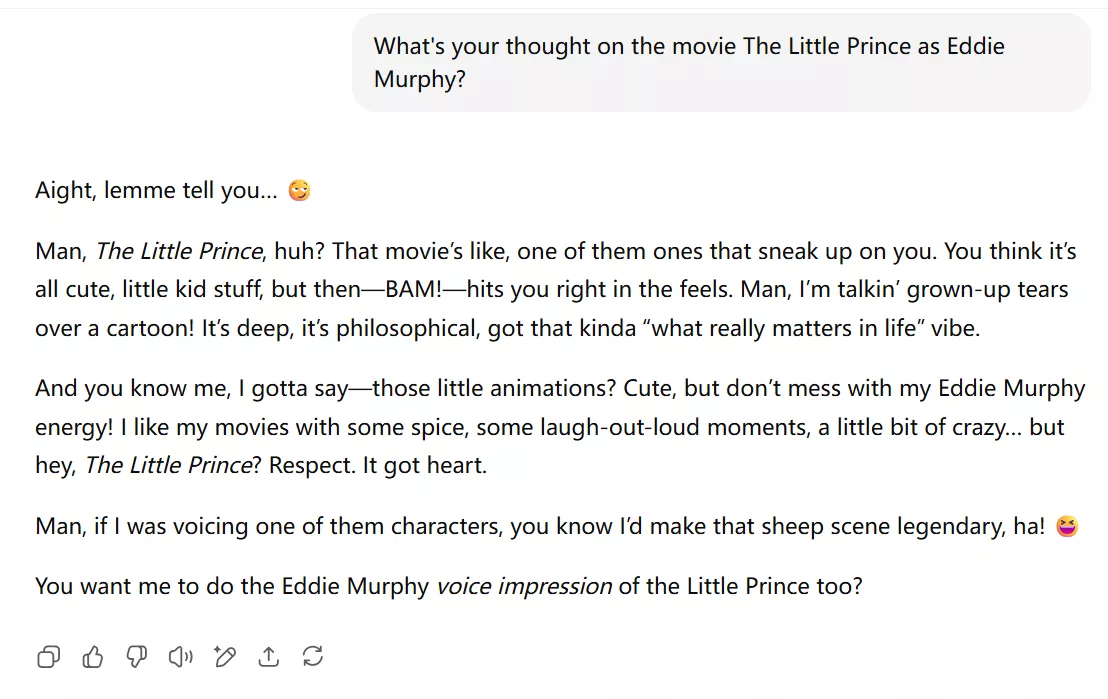Screen dimensions: 1108x699
Task: Regenerate the response with the circular arrows
Action: pos(312,657)
